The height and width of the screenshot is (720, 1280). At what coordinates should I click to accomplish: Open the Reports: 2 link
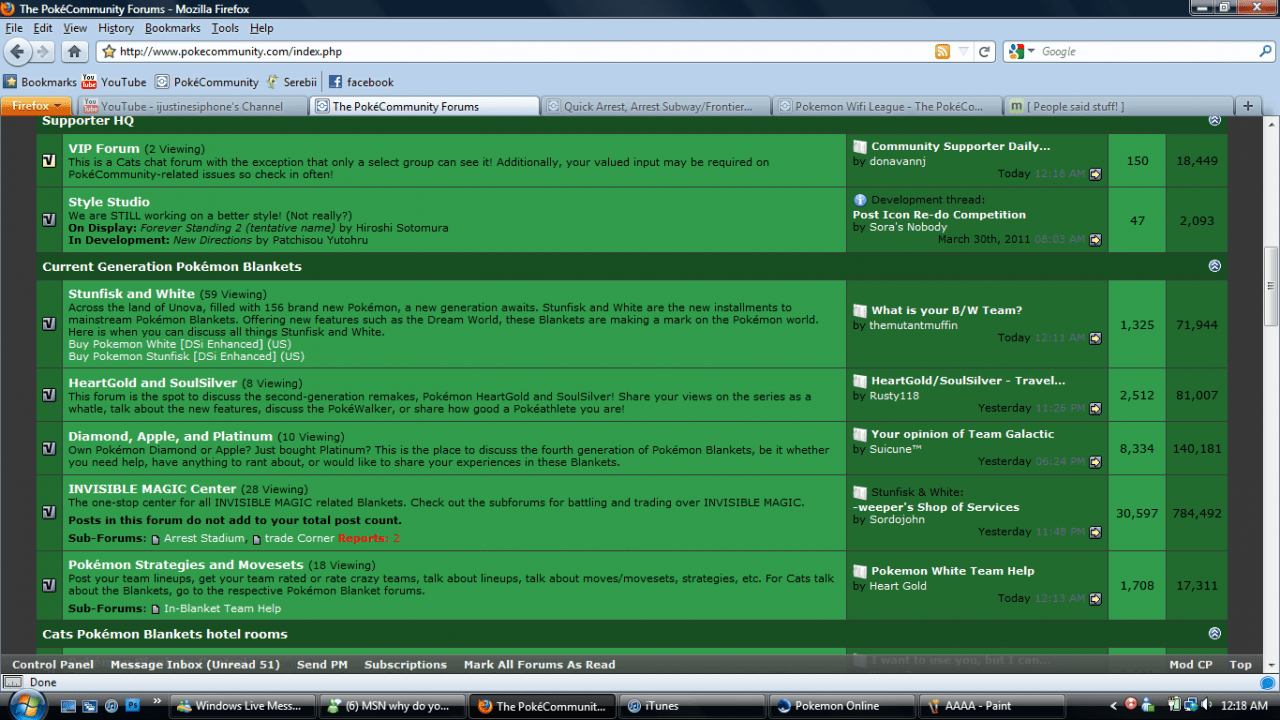coord(369,538)
